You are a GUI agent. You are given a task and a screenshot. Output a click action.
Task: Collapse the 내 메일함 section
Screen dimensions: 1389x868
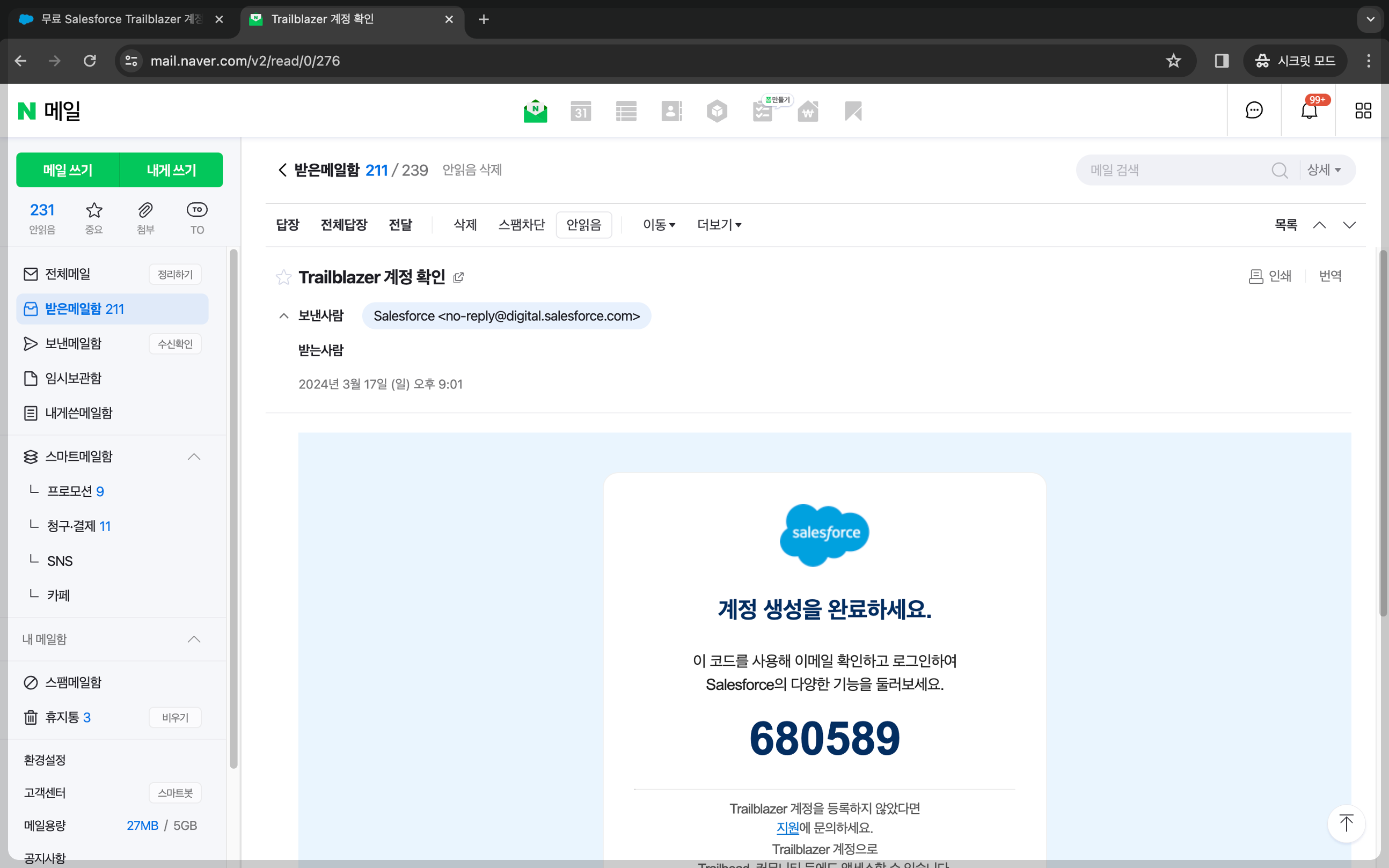point(194,639)
